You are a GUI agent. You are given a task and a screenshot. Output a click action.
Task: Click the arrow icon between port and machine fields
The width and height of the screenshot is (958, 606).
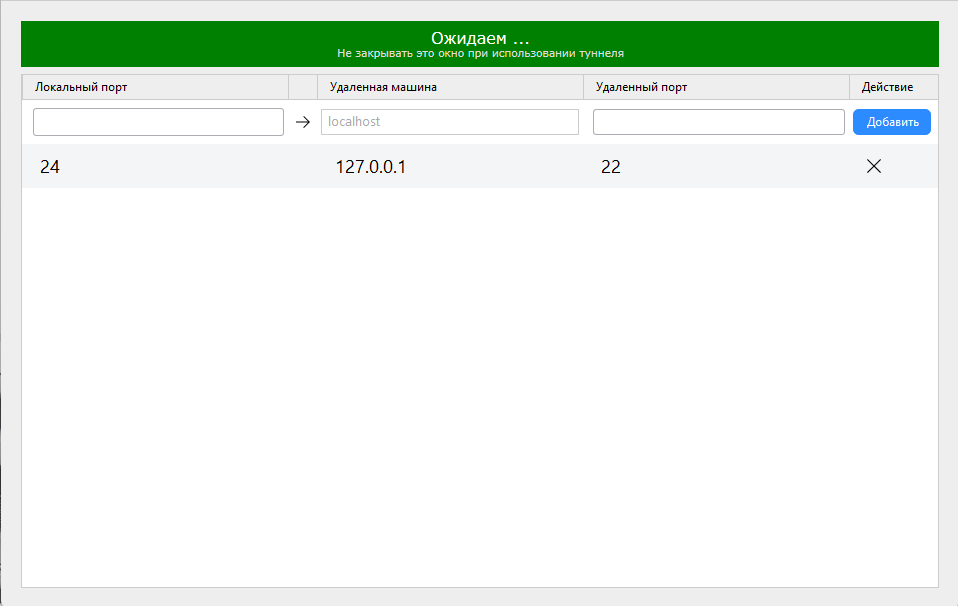click(303, 122)
